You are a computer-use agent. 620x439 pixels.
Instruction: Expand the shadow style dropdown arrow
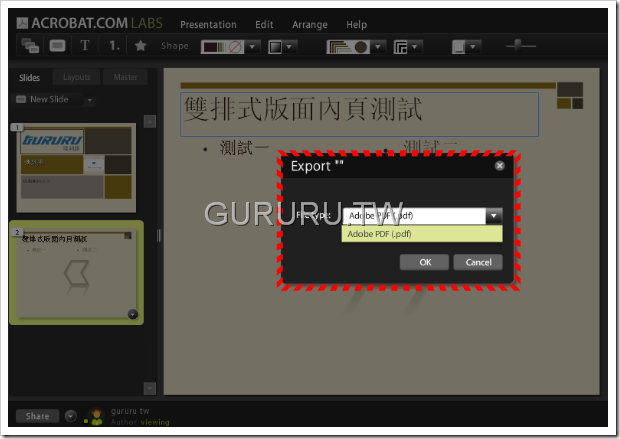tap(289, 47)
